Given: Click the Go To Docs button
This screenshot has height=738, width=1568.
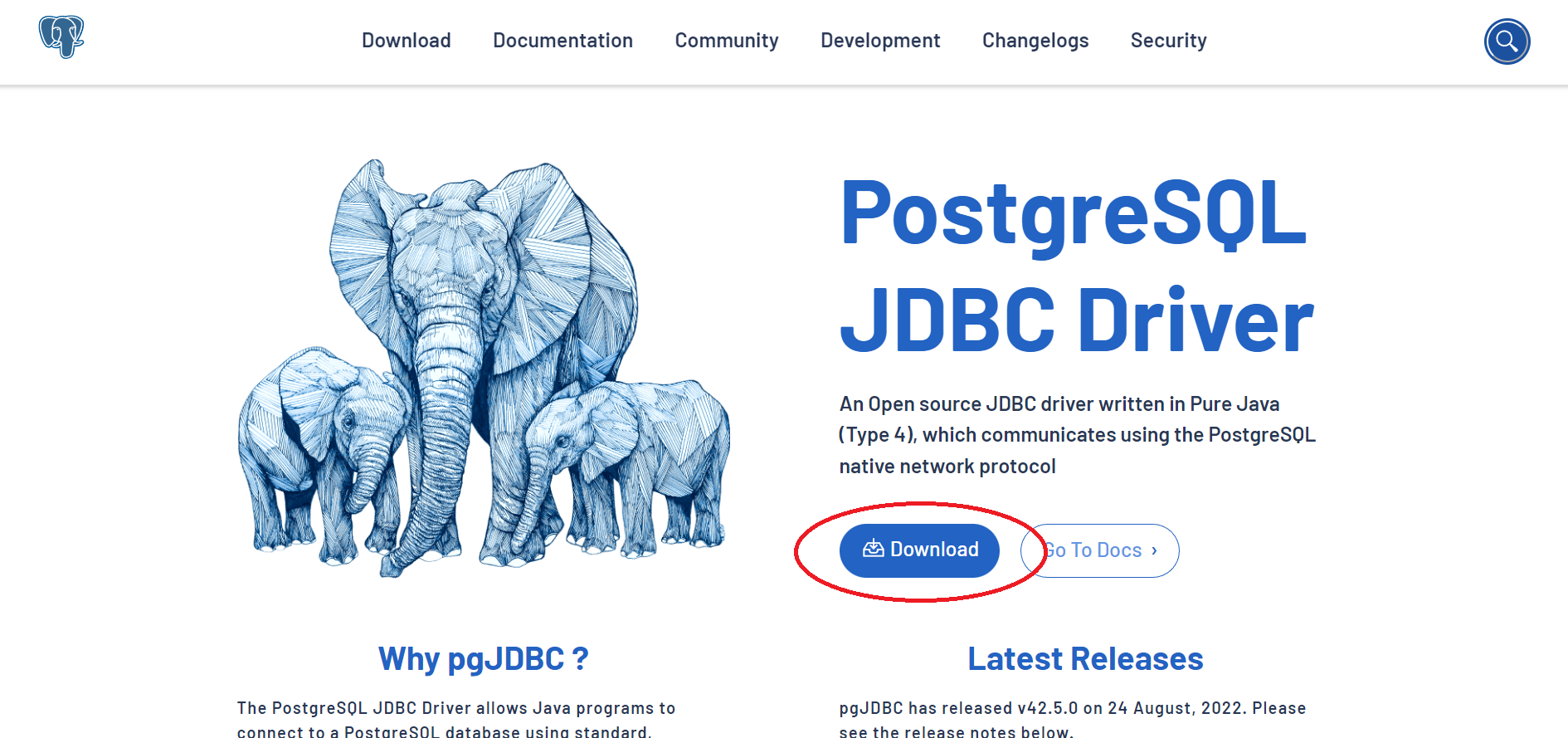Looking at the screenshot, I should (1100, 550).
